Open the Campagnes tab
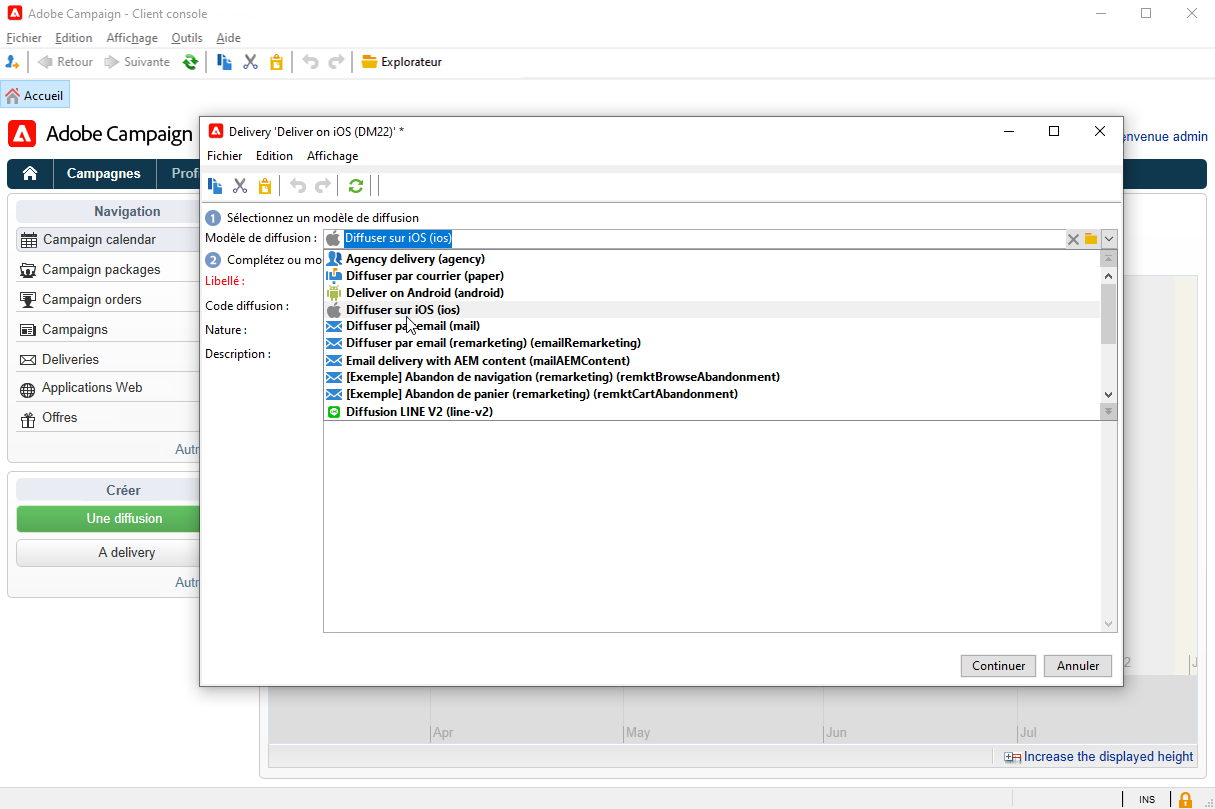This screenshot has height=809, width=1215. click(103, 174)
